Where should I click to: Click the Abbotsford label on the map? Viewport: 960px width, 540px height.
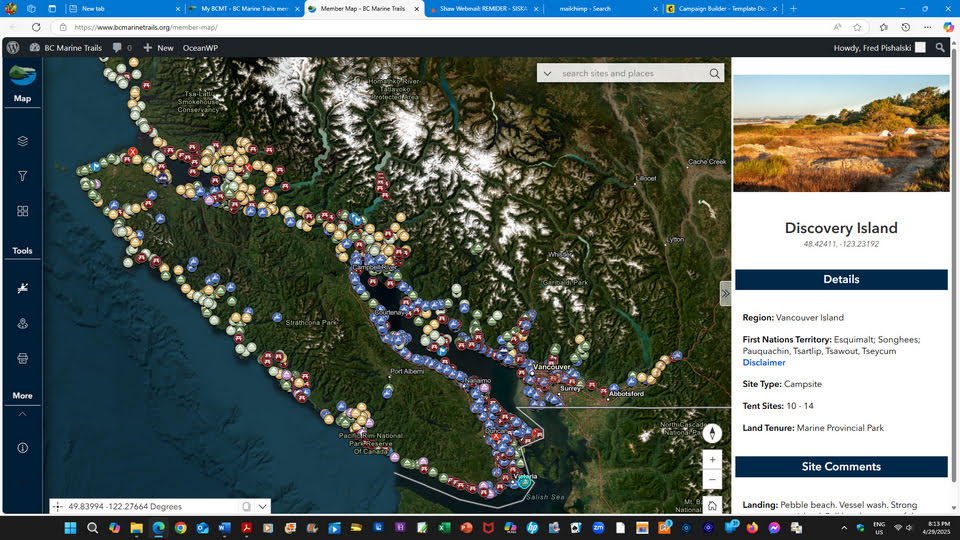point(626,394)
